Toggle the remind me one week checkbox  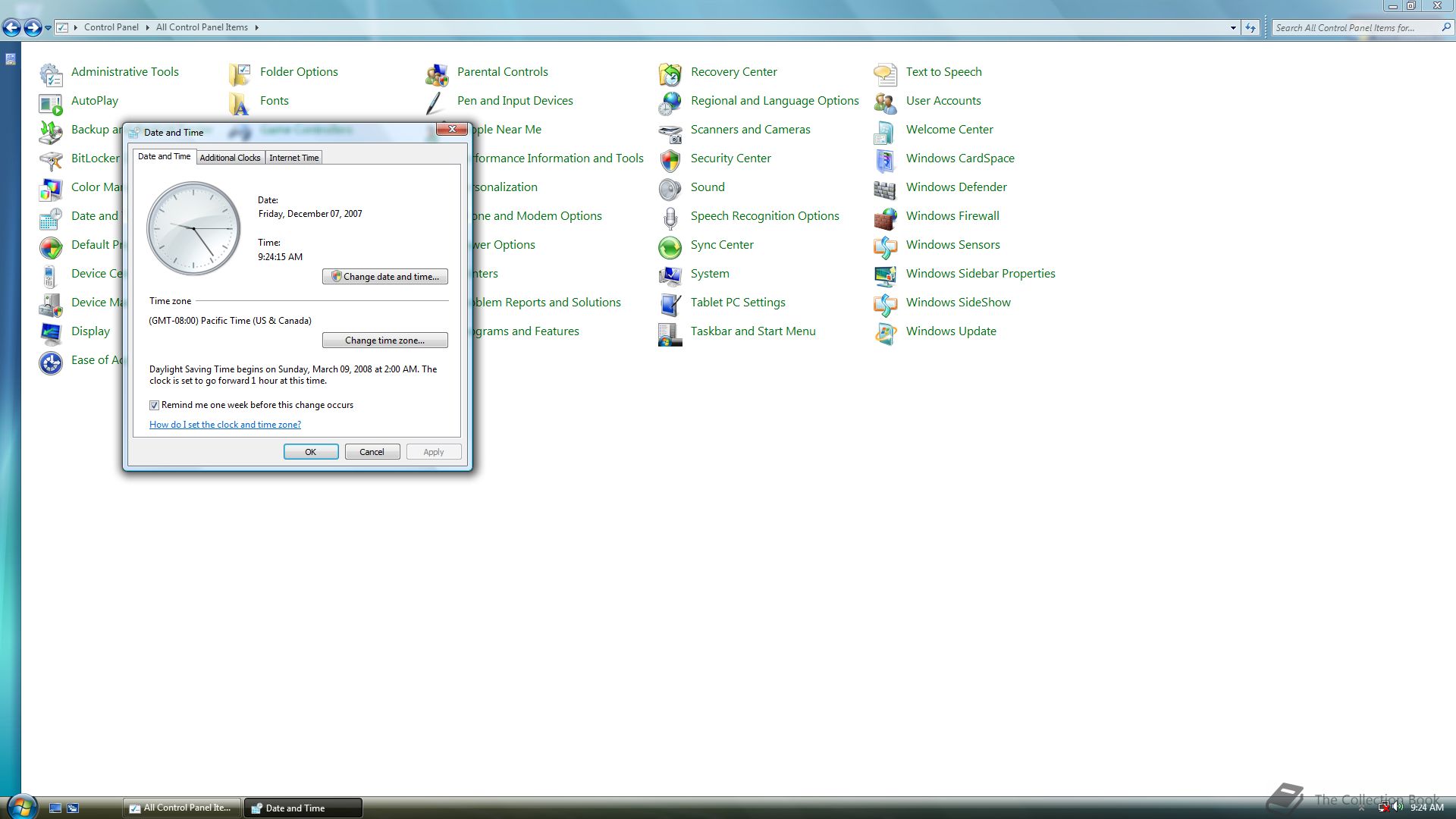[154, 405]
